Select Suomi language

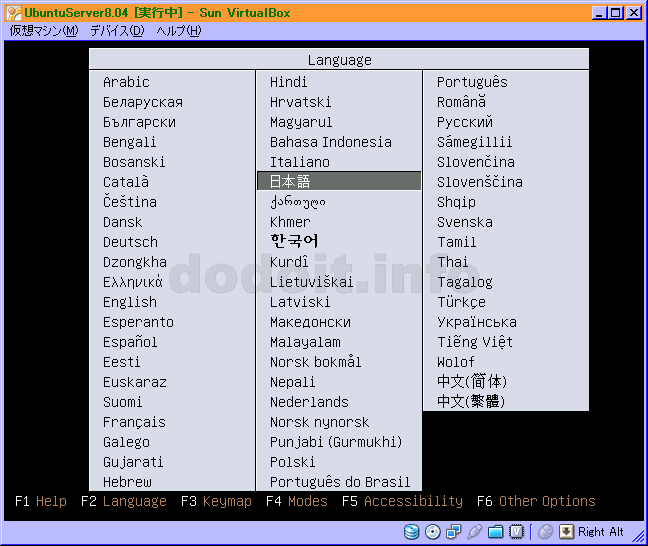pyautogui.click(x=122, y=402)
